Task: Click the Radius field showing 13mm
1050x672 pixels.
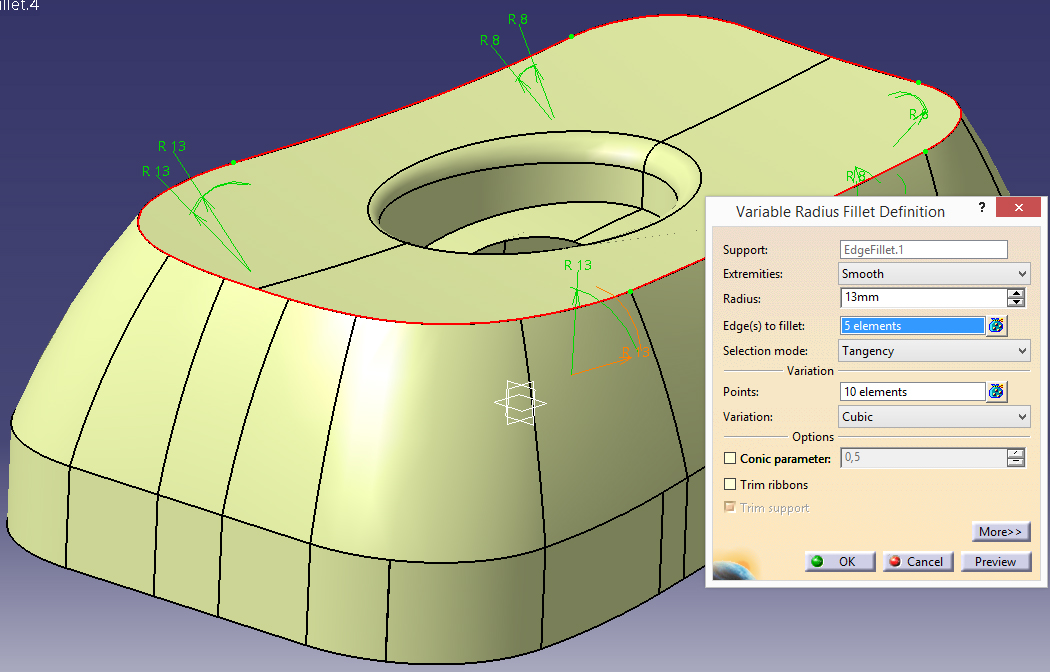Action: coord(922,298)
